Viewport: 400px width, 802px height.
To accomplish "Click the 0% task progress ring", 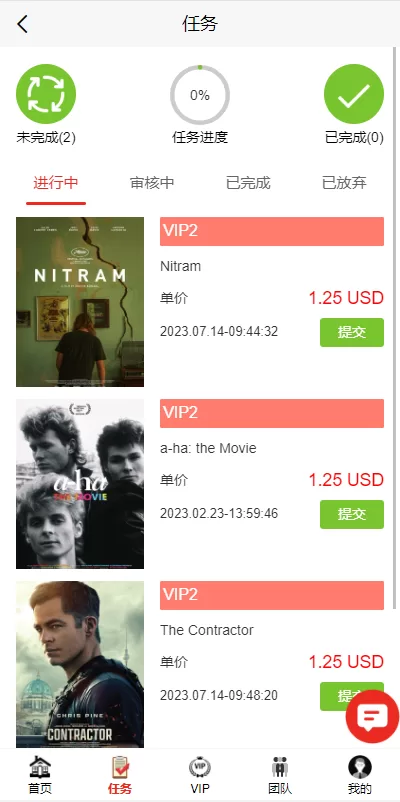I will (x=200, y=95).
